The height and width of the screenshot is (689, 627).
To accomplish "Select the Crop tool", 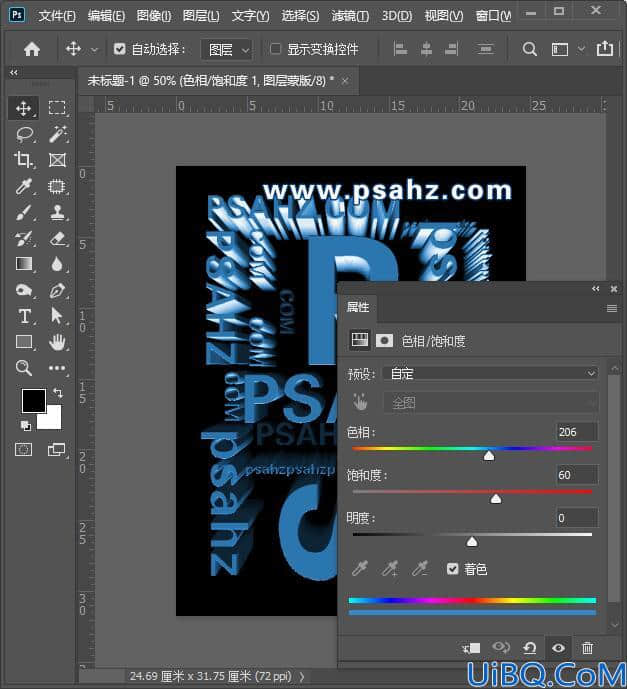I will [23, 160].
